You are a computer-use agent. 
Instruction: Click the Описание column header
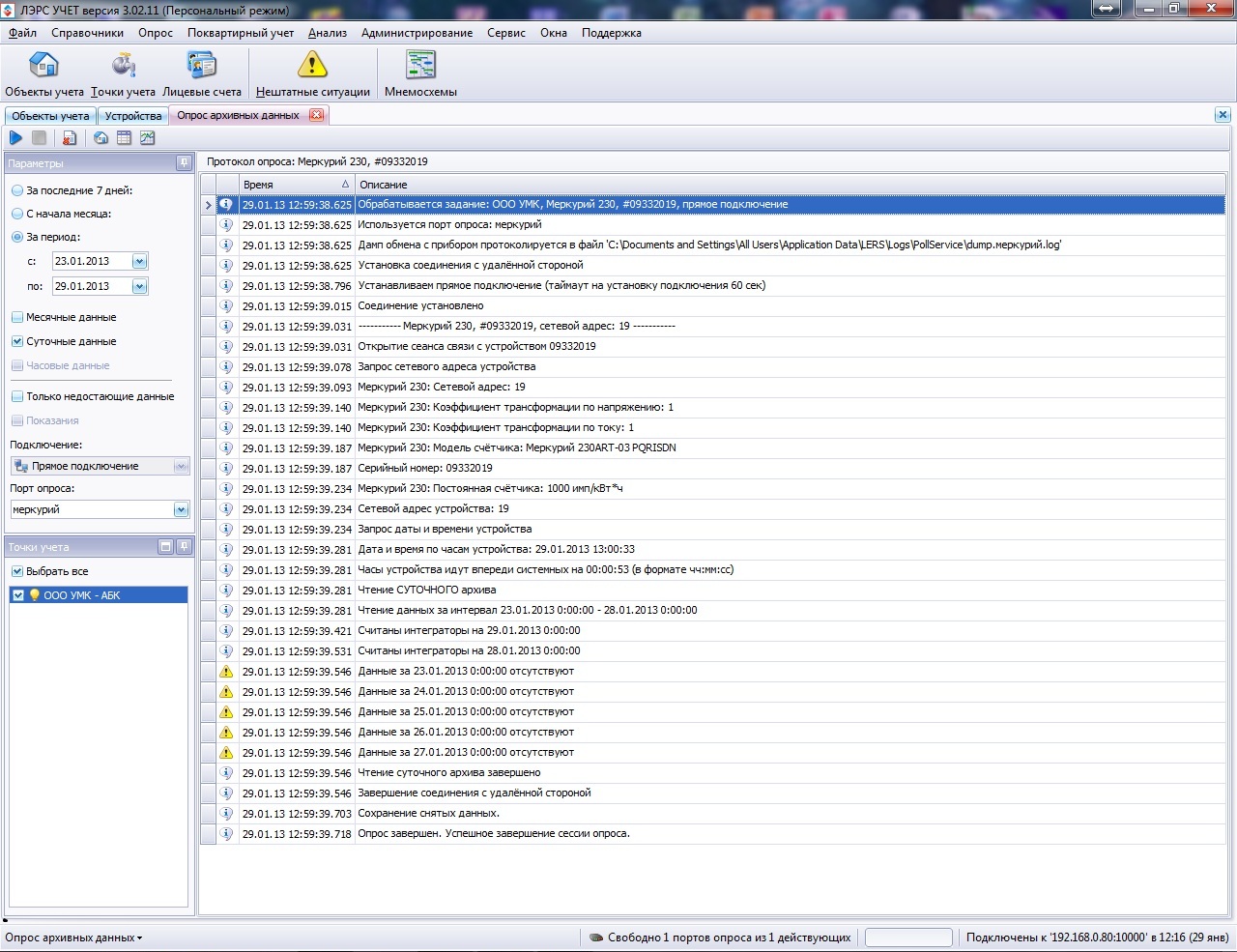[x=791, y=184]
